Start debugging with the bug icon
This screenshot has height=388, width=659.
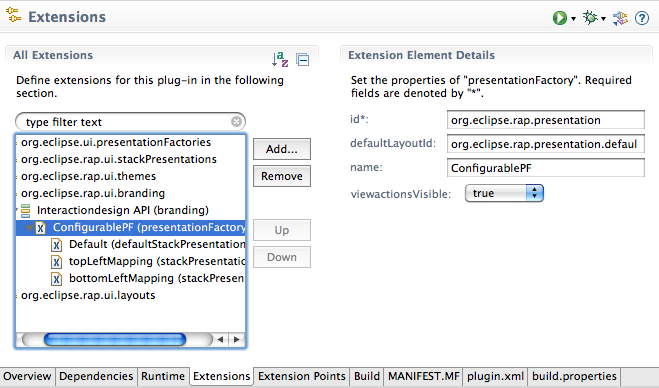pyautogui.click(x=590, y=18)
